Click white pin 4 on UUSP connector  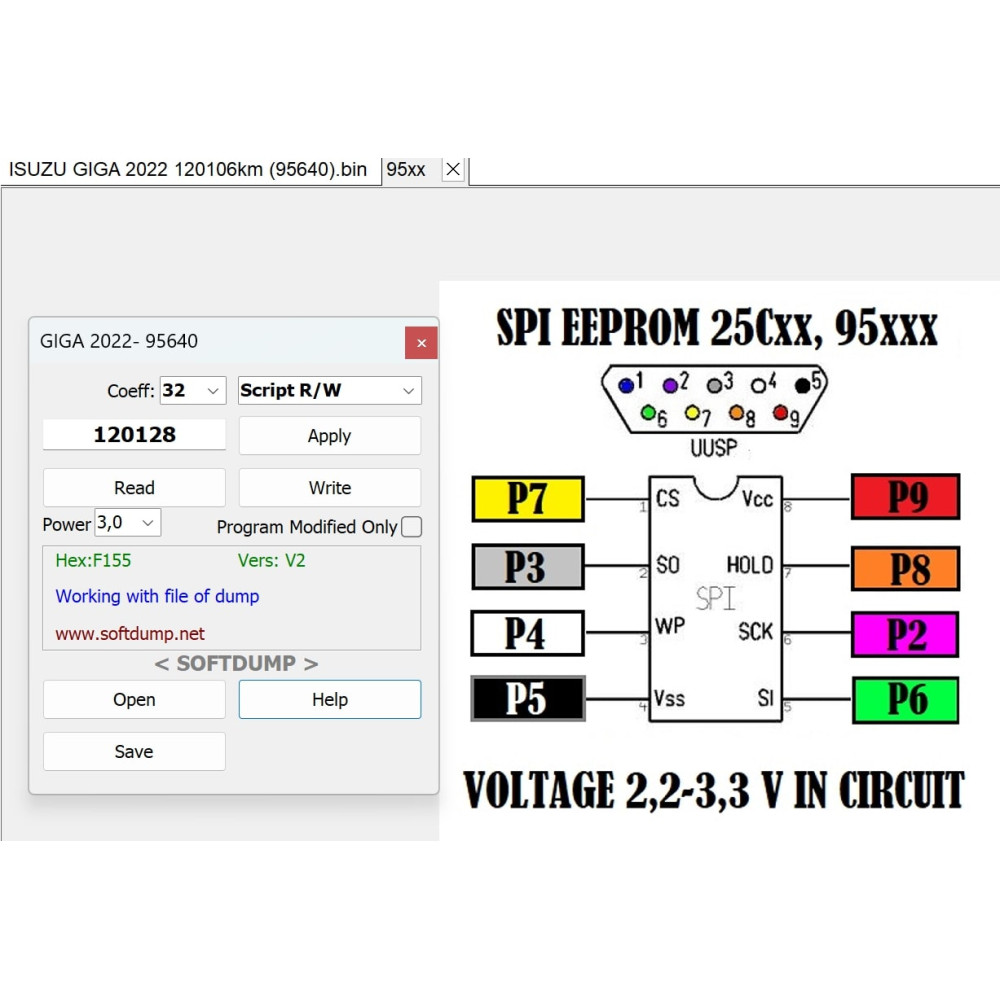tap(758, 385)
